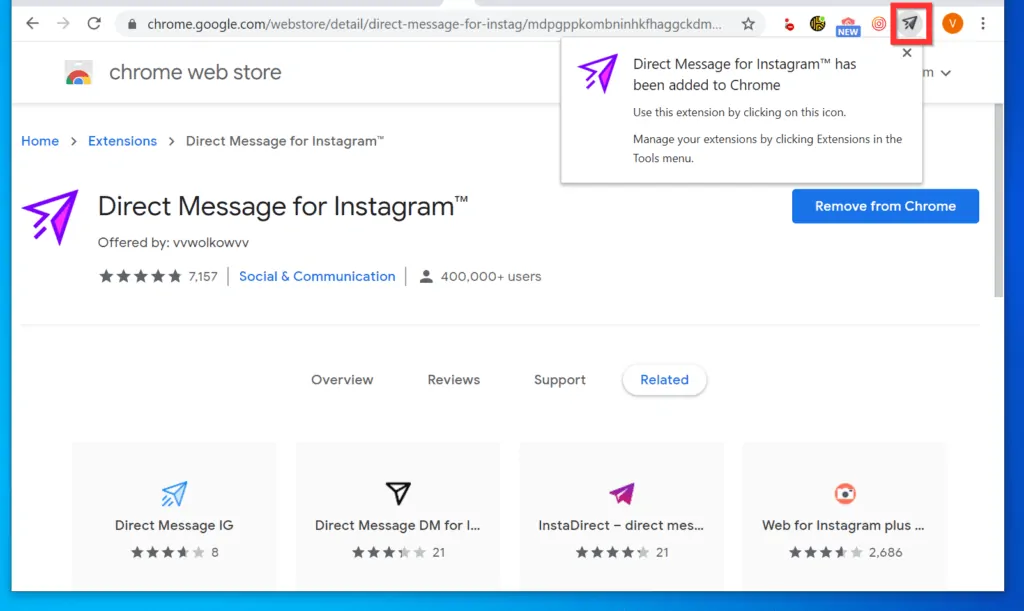Switch to the Support tab
The image size is (1024, 611).
[560, 380]
